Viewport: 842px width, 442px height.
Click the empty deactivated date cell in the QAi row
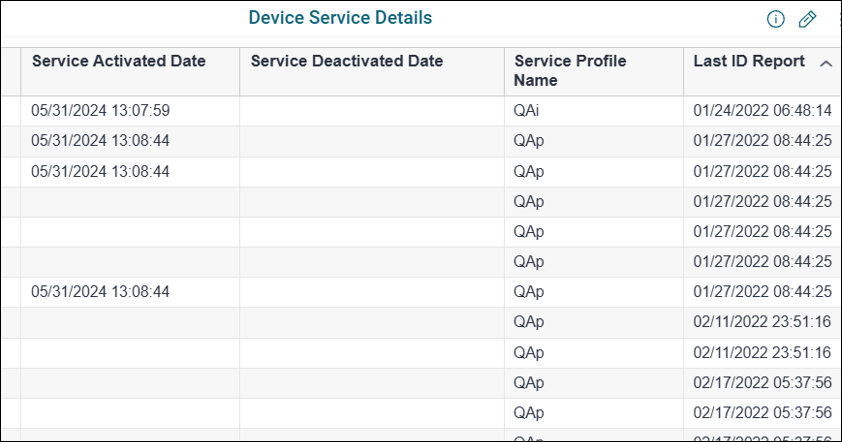tap(372, 111)
